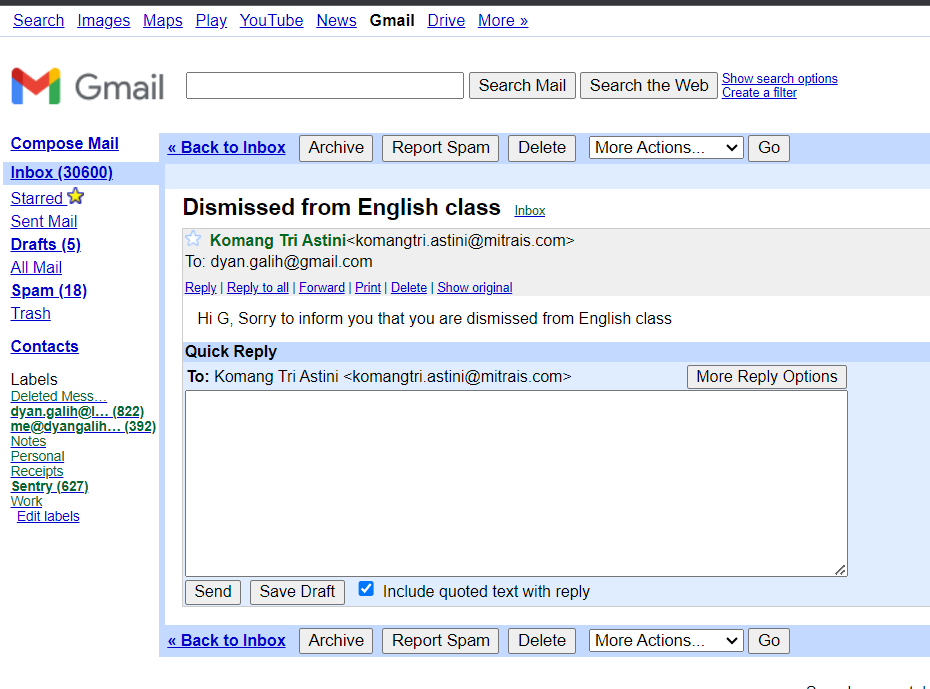Open the dyan.galih@l... (822) label

(x=77, y=411)
